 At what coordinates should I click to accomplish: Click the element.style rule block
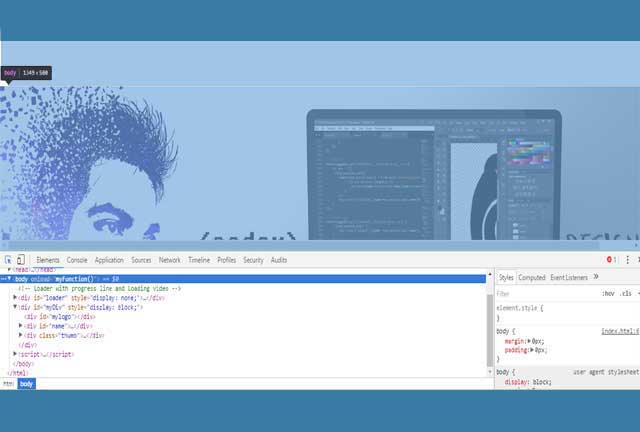click(x=567, y=313)
